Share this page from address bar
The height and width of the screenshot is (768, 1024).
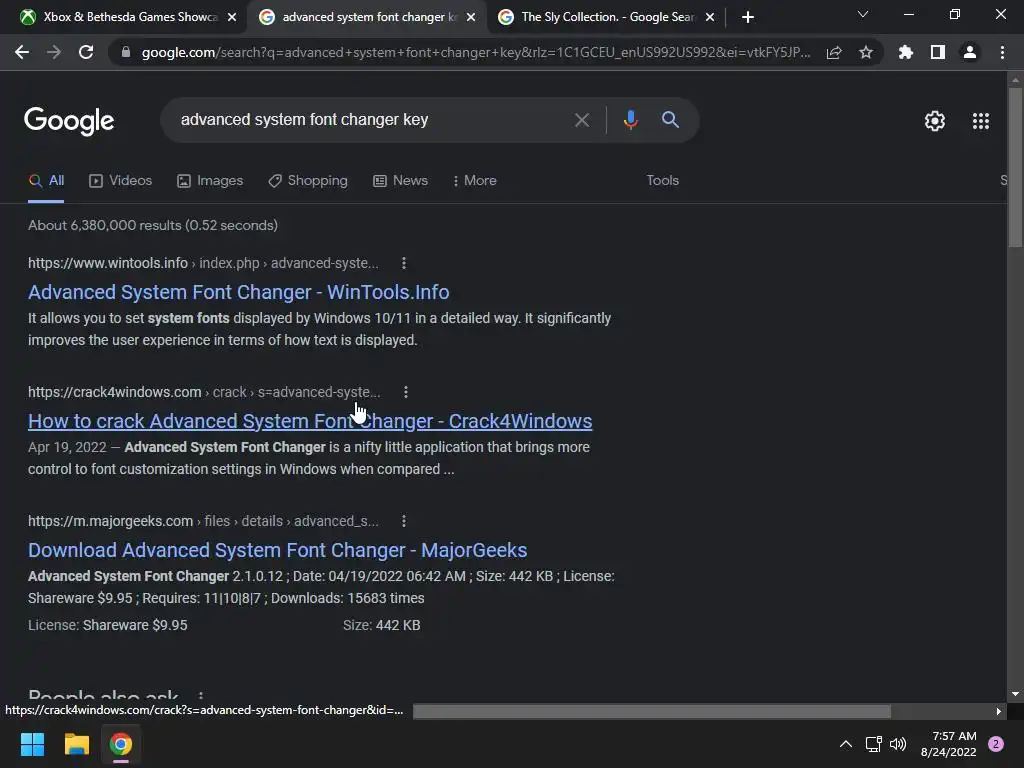pos(834,53)
